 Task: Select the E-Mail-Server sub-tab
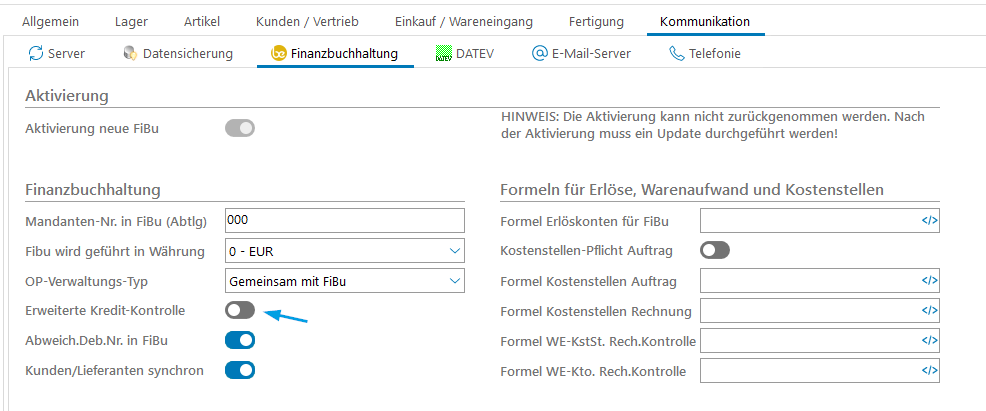pyautogui.click(x=581, y=53)
